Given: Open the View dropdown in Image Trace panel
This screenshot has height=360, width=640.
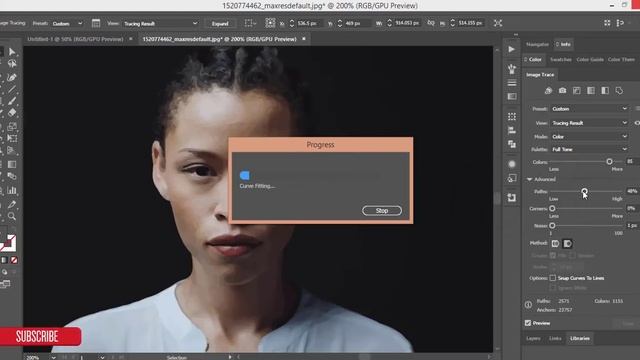Looking at the screenshot, I should click(x=589, y=123).
